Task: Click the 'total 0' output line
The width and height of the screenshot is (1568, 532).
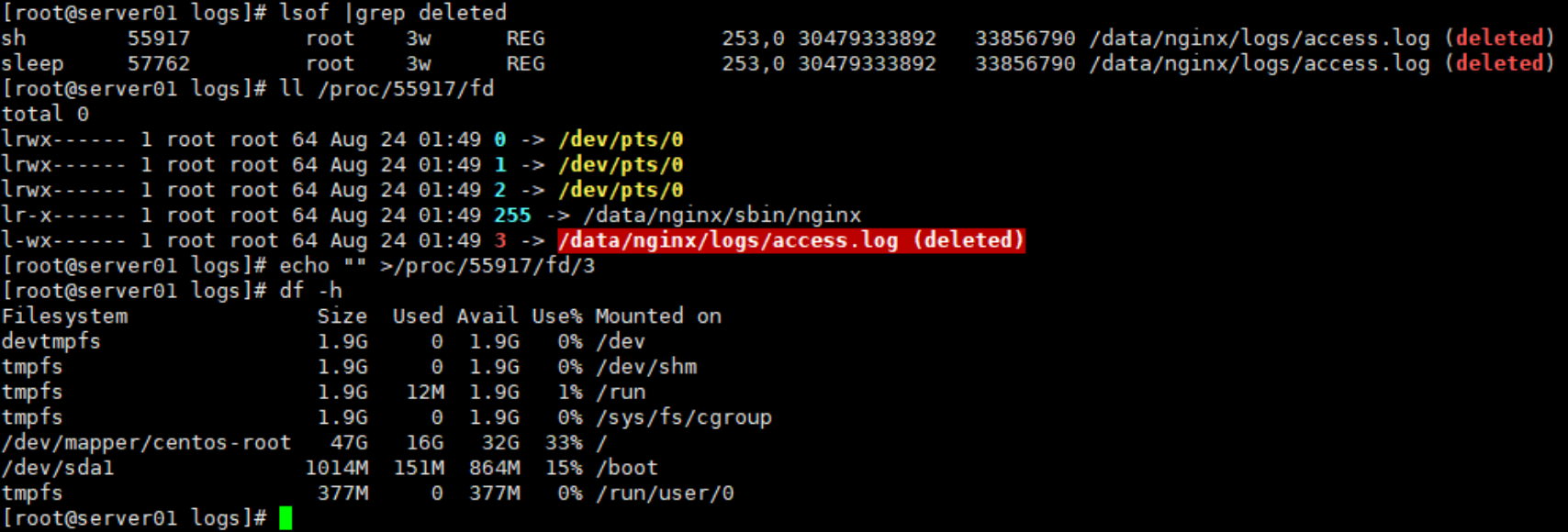Action: [45, 115]
